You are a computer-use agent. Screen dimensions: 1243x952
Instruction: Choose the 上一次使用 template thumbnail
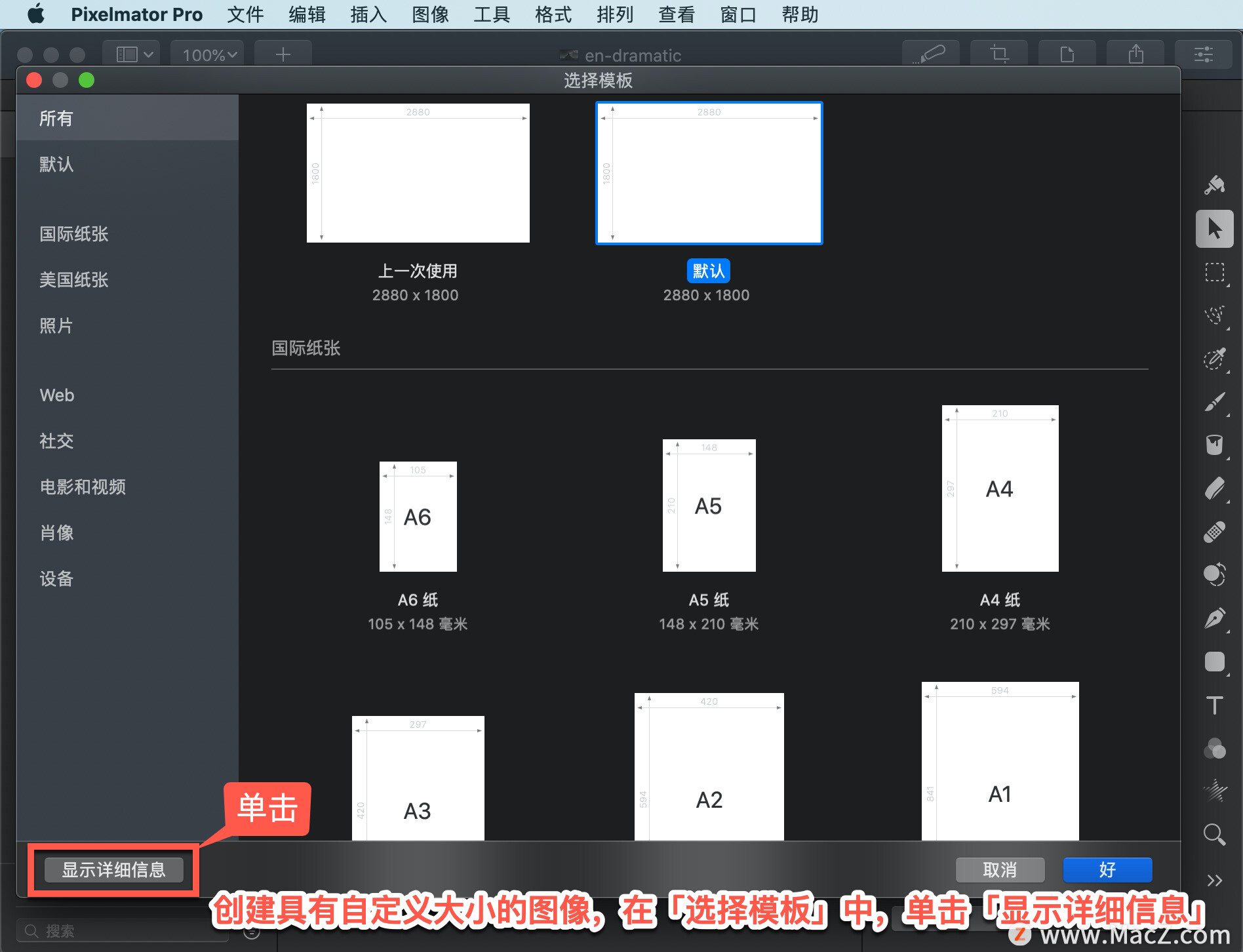[418, 173]
